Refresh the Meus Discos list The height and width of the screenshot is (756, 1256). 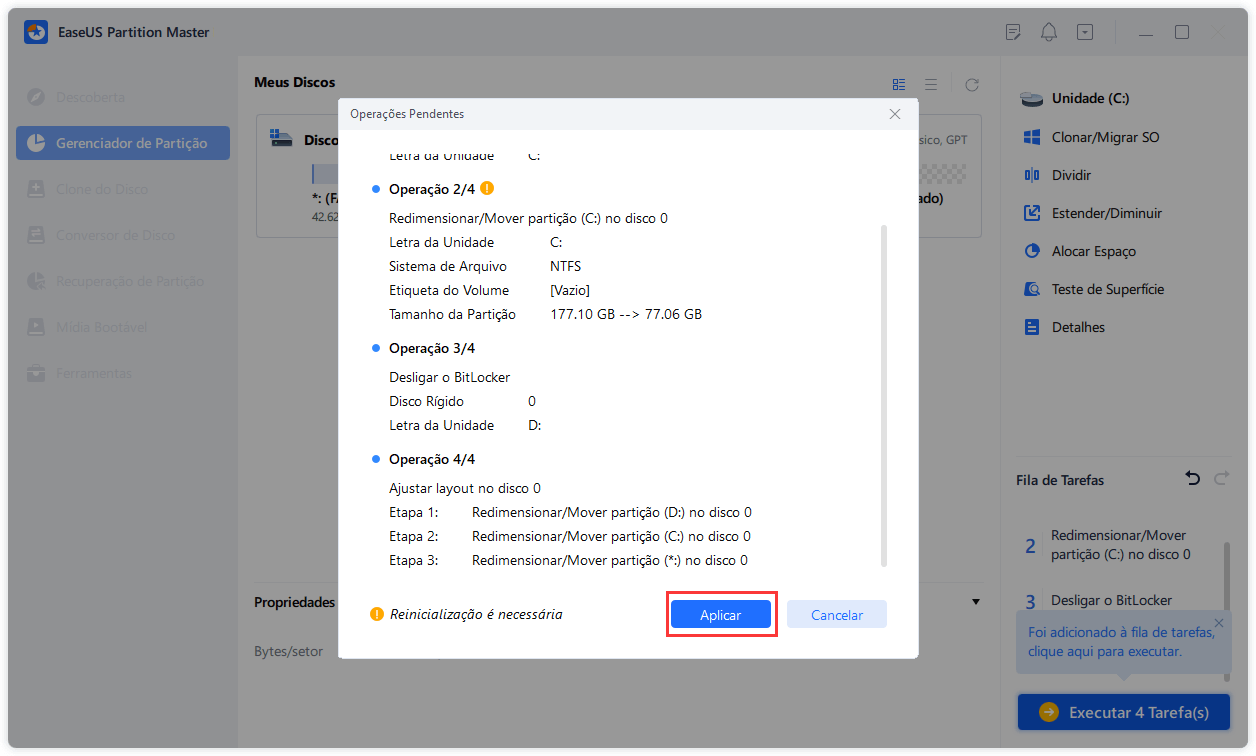(x=971, y=85)
